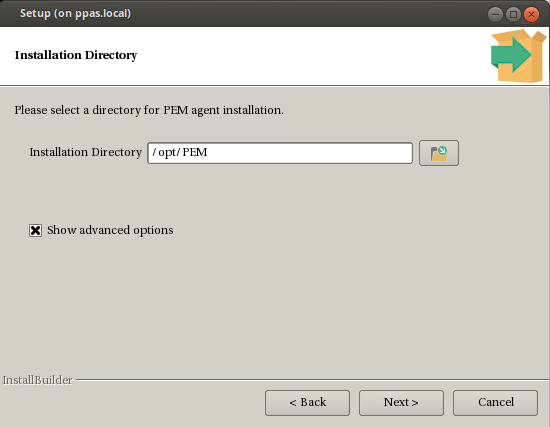Viewport: 550px width, 427px height.
Task: Focus the Installation Directory path field
Action: tap(280, 153)
